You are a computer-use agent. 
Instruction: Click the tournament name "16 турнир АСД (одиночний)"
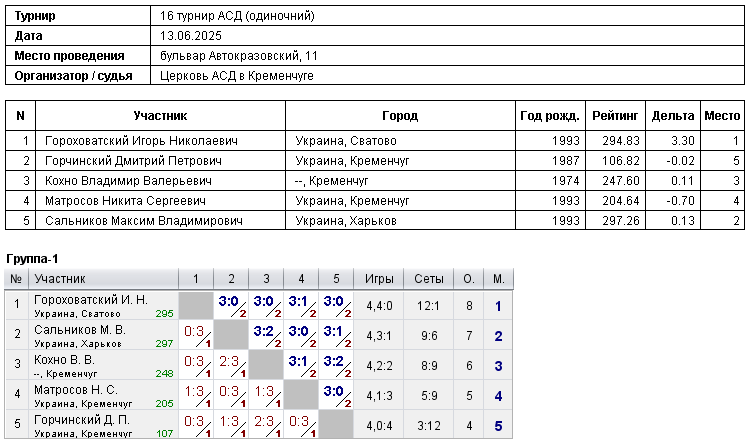237,16
